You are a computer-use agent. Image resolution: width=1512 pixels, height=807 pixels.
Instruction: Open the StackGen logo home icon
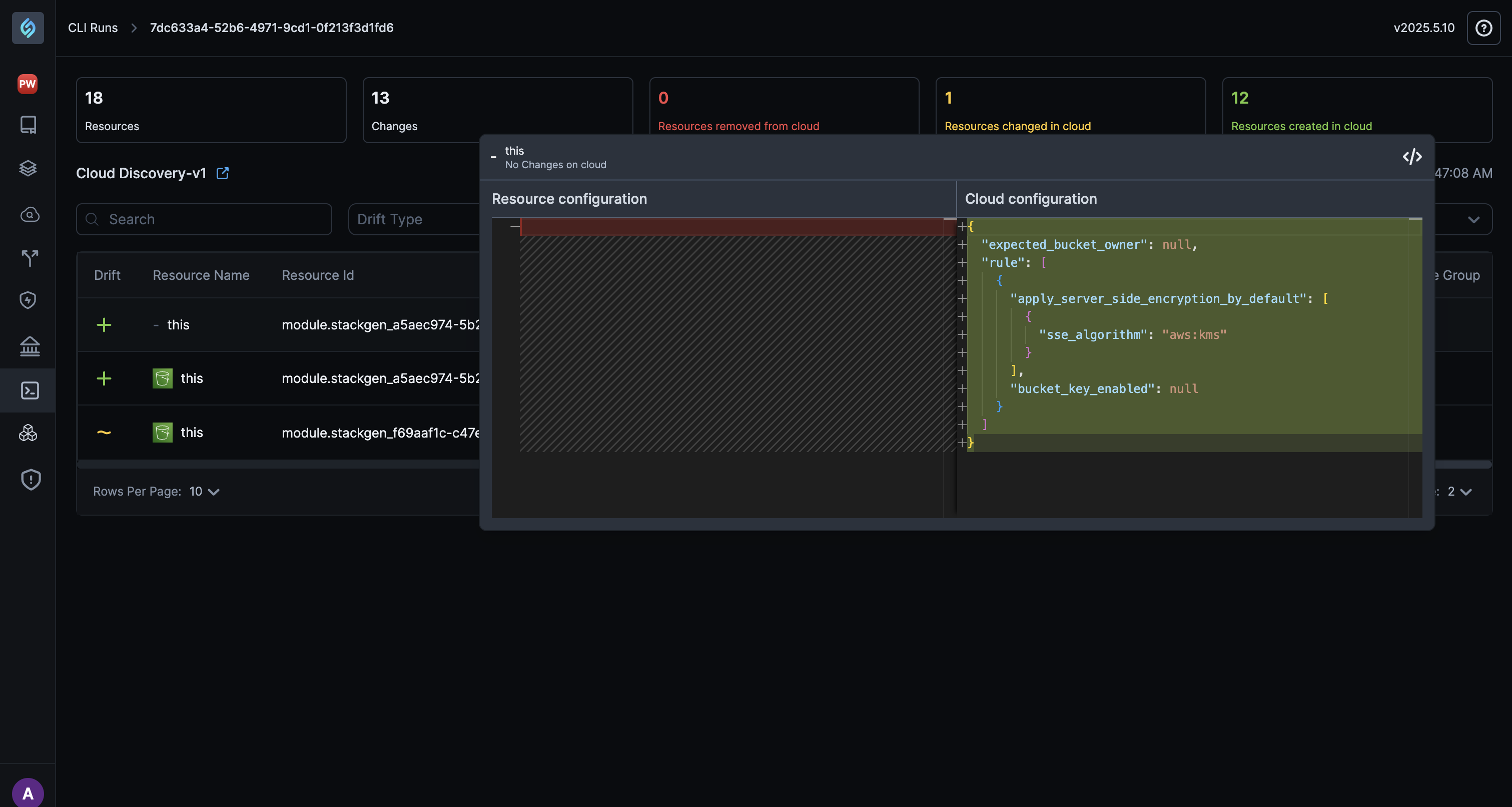point(28,28)
